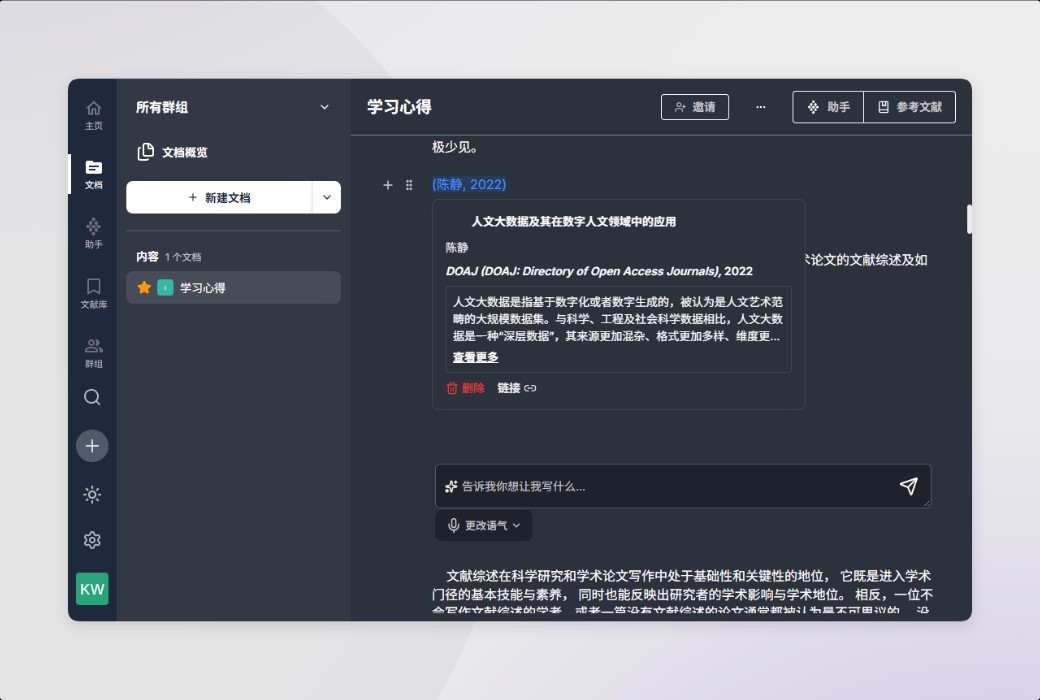Click the document scrollbar thumb
This screenshot has width=1040, height=700.
tap(969, 219)
